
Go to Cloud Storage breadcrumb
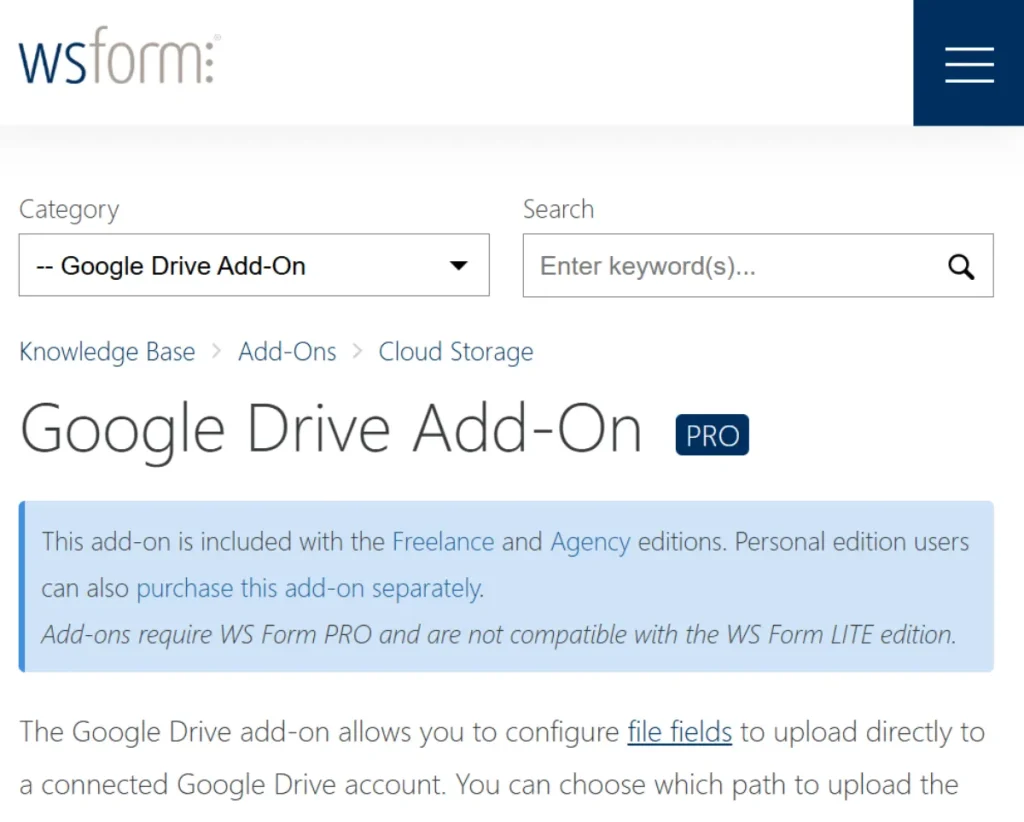456,352
